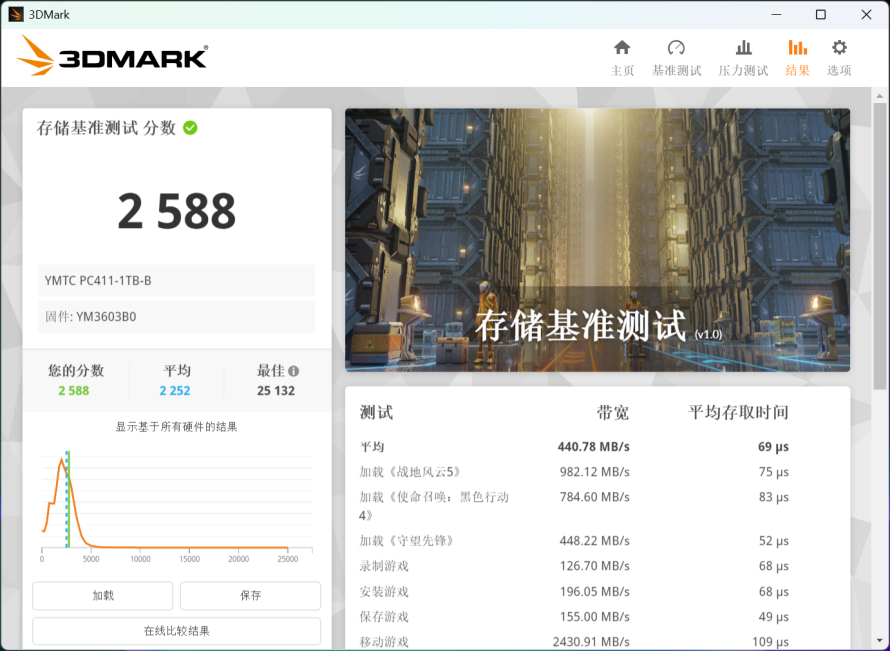The image size is (890, 651).
Task: Click the orange 结果 results icon
Action: click(x=797, y=57)
